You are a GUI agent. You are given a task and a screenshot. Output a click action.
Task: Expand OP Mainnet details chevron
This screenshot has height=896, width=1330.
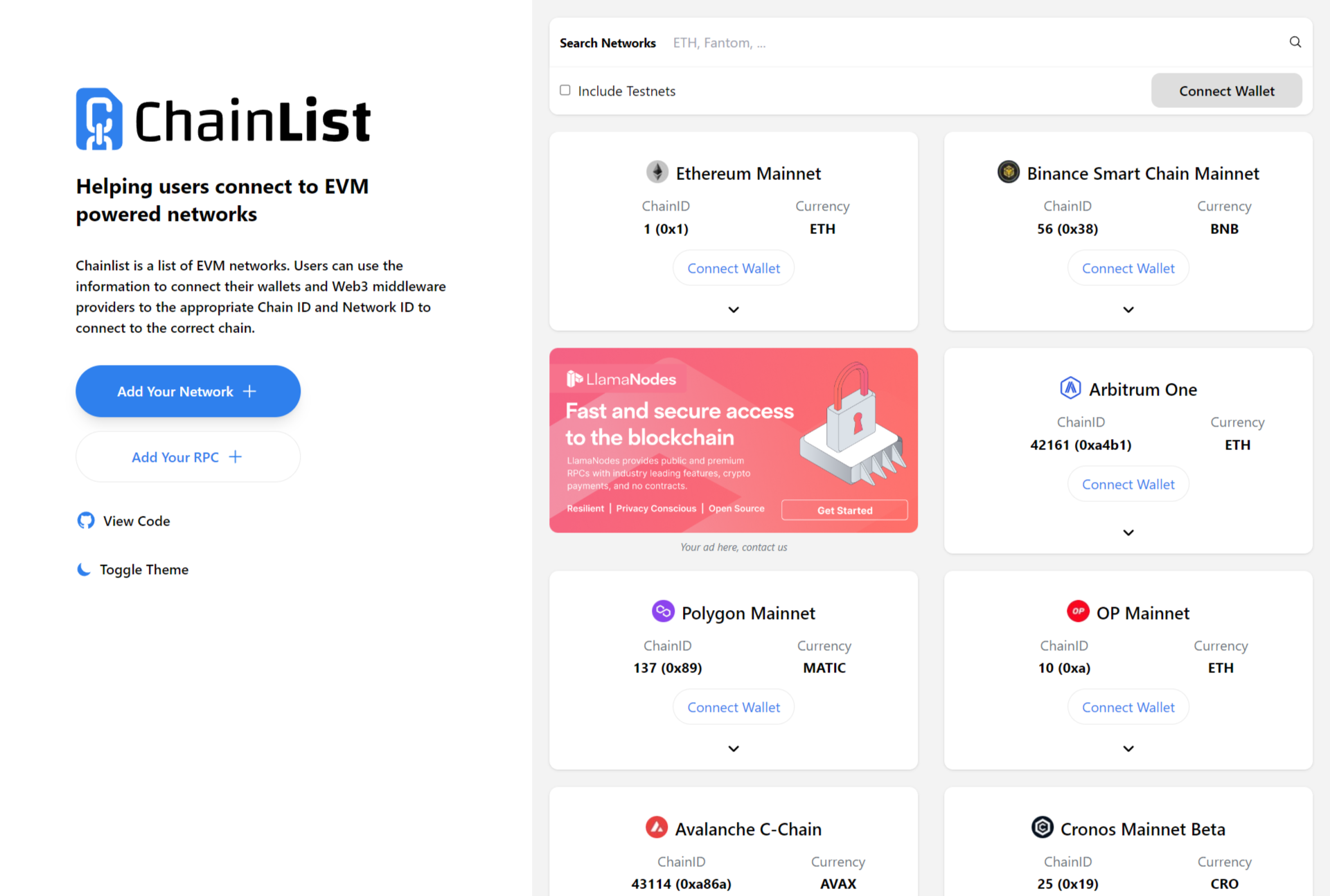(1128, 749)
